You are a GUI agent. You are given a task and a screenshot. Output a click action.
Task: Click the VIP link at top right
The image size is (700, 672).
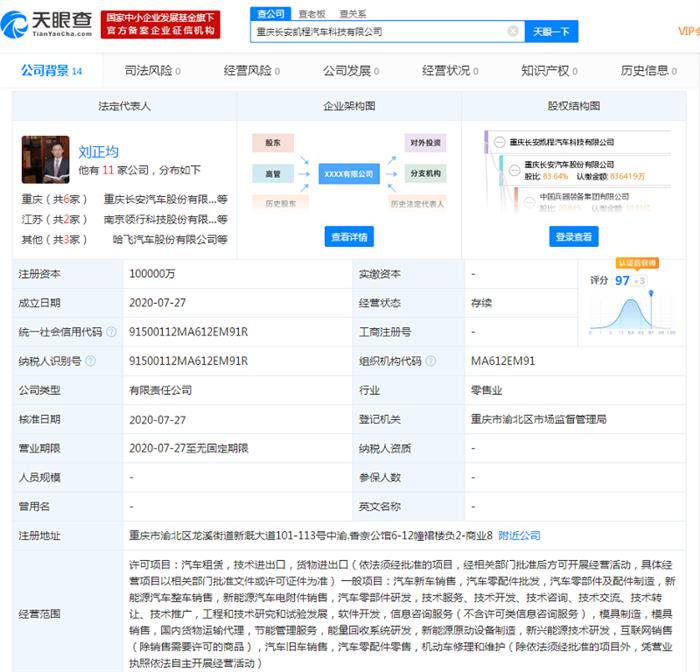point(688,31)
